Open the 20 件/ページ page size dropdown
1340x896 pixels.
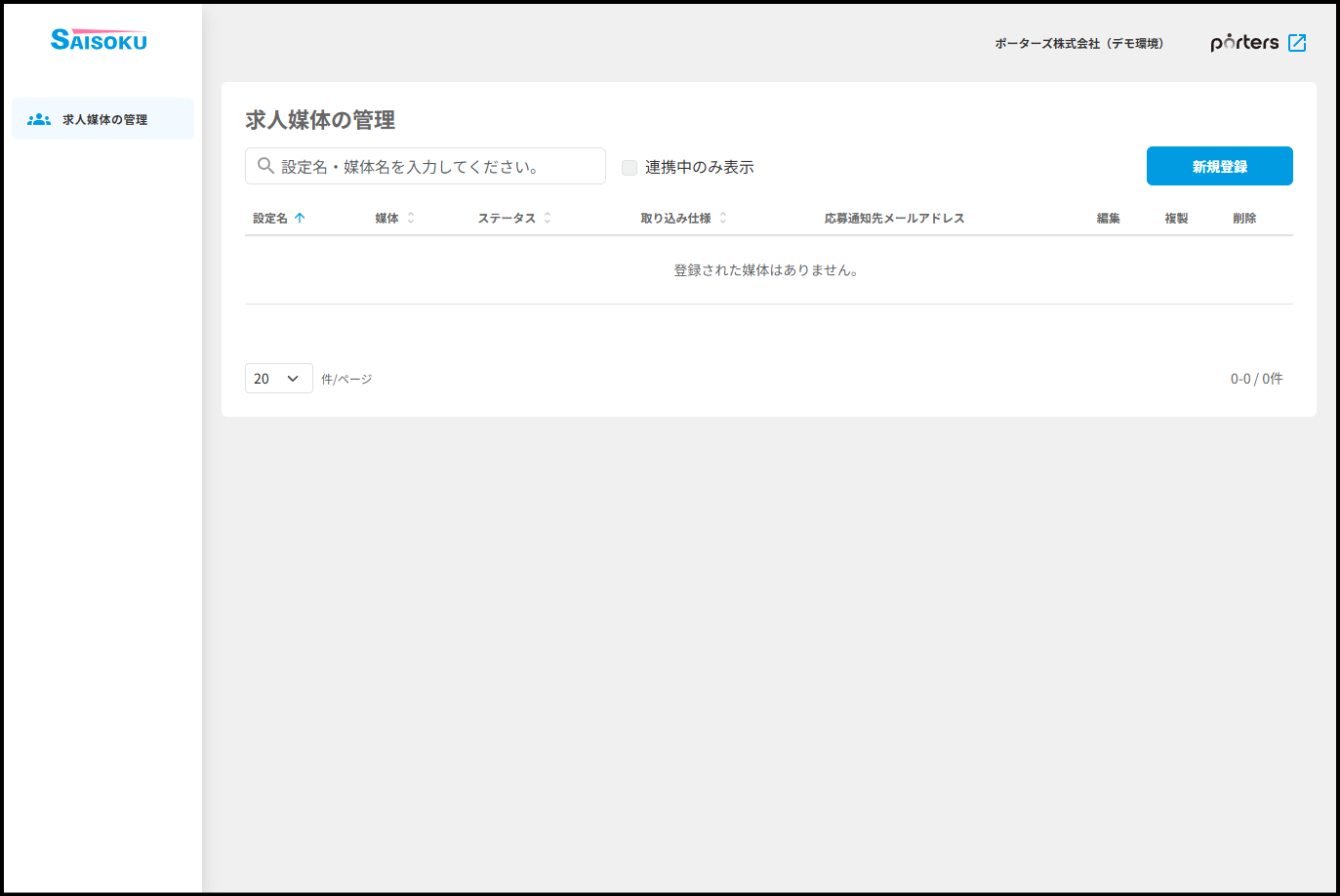point(279,379)
